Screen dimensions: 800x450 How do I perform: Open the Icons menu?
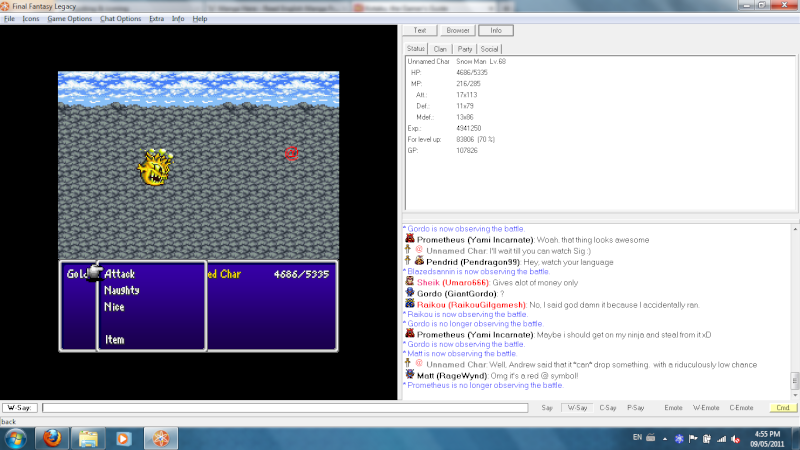(31, 19)
